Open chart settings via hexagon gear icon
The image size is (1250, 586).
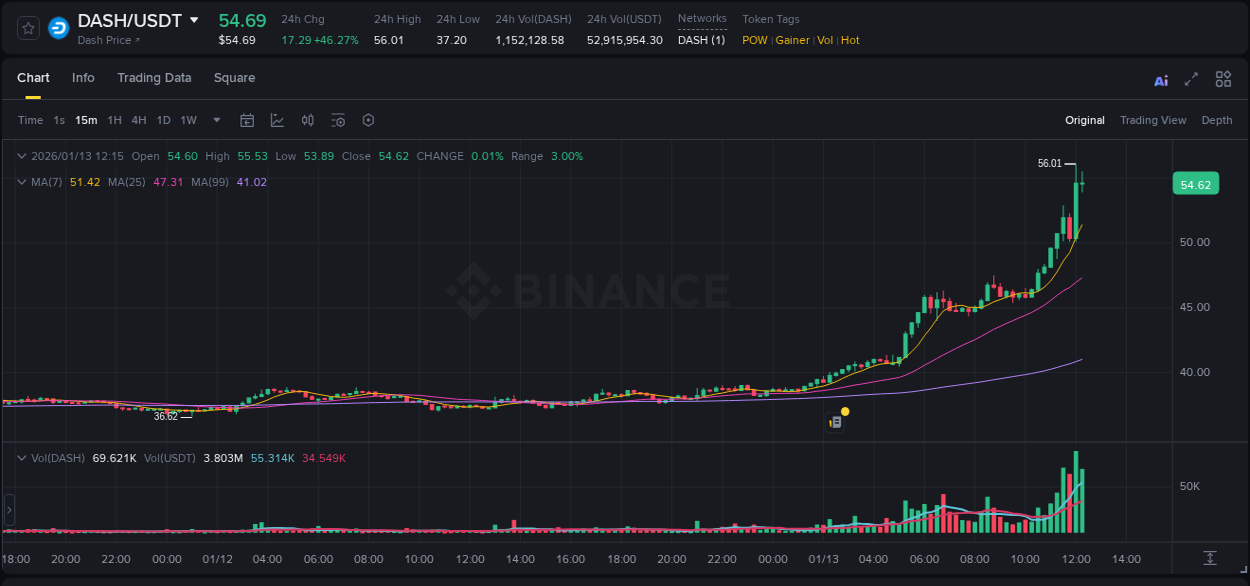[368, 120]
